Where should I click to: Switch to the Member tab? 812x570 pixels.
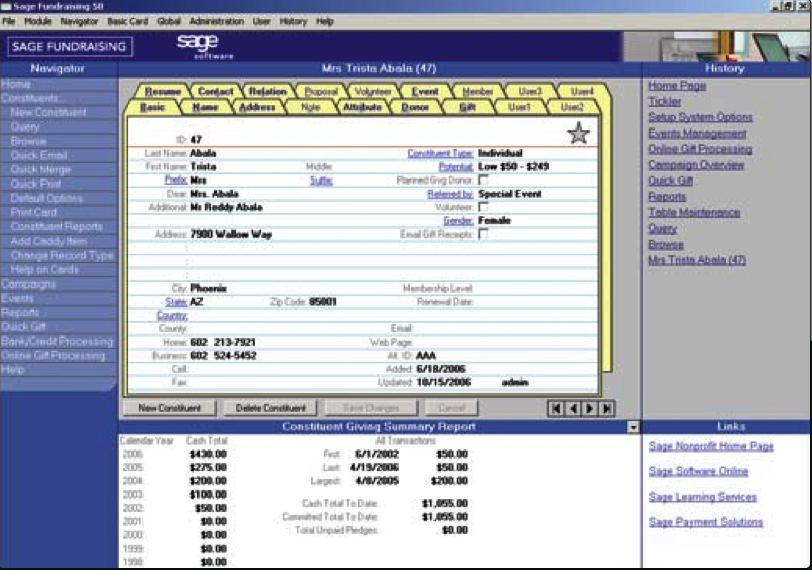pos(477,92)
